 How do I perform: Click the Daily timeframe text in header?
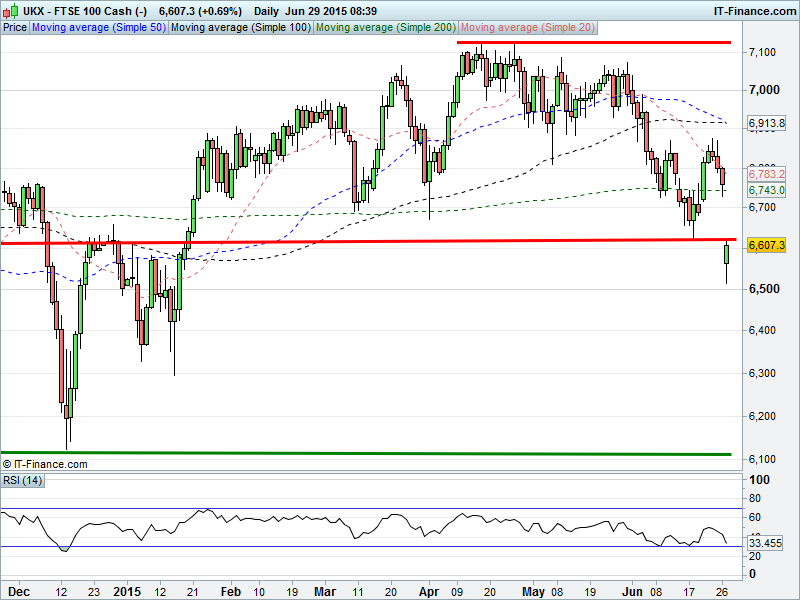pyautogui.click(x=267, y=10)
